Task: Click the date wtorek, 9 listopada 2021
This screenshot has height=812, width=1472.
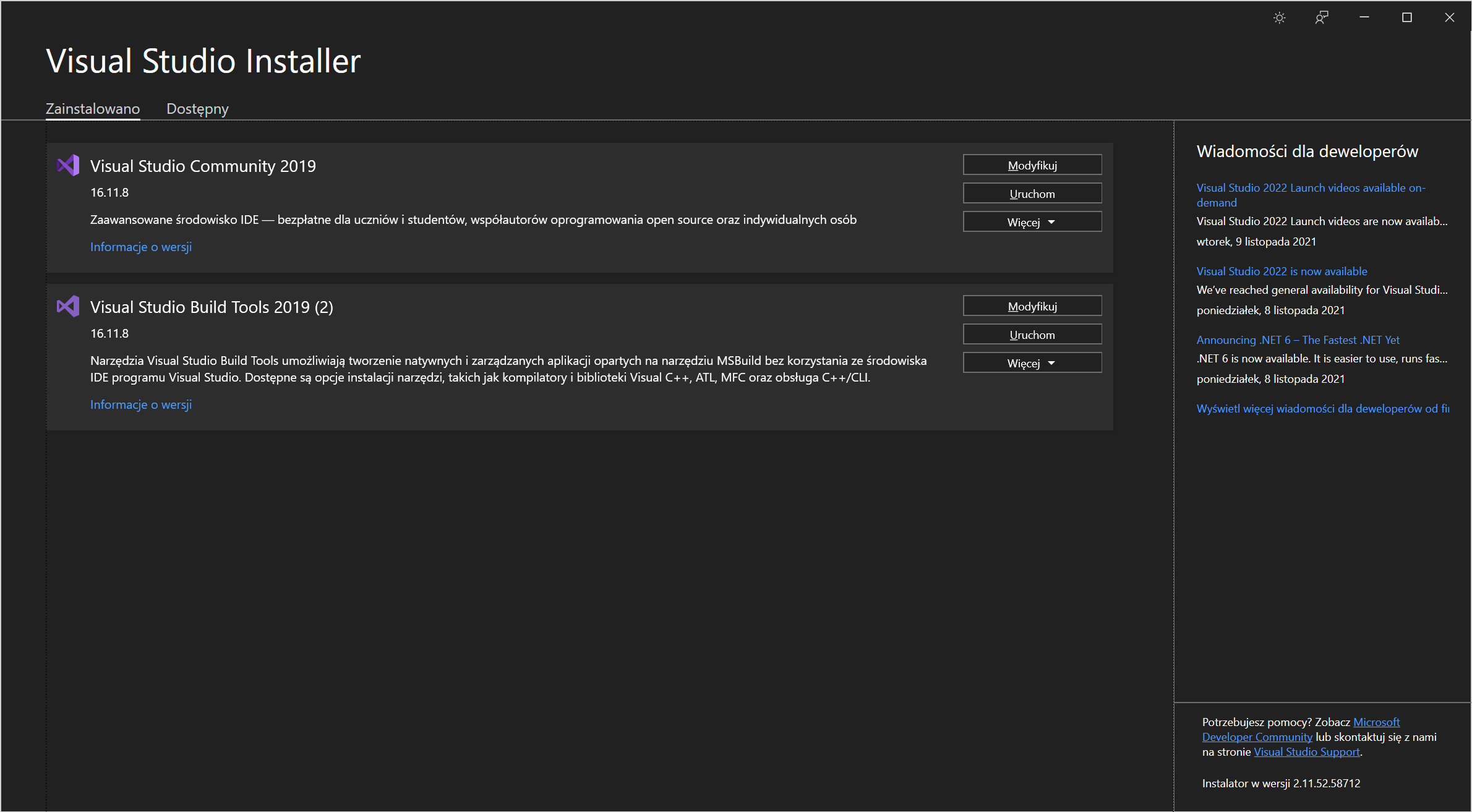Action: pos(1256,241)
